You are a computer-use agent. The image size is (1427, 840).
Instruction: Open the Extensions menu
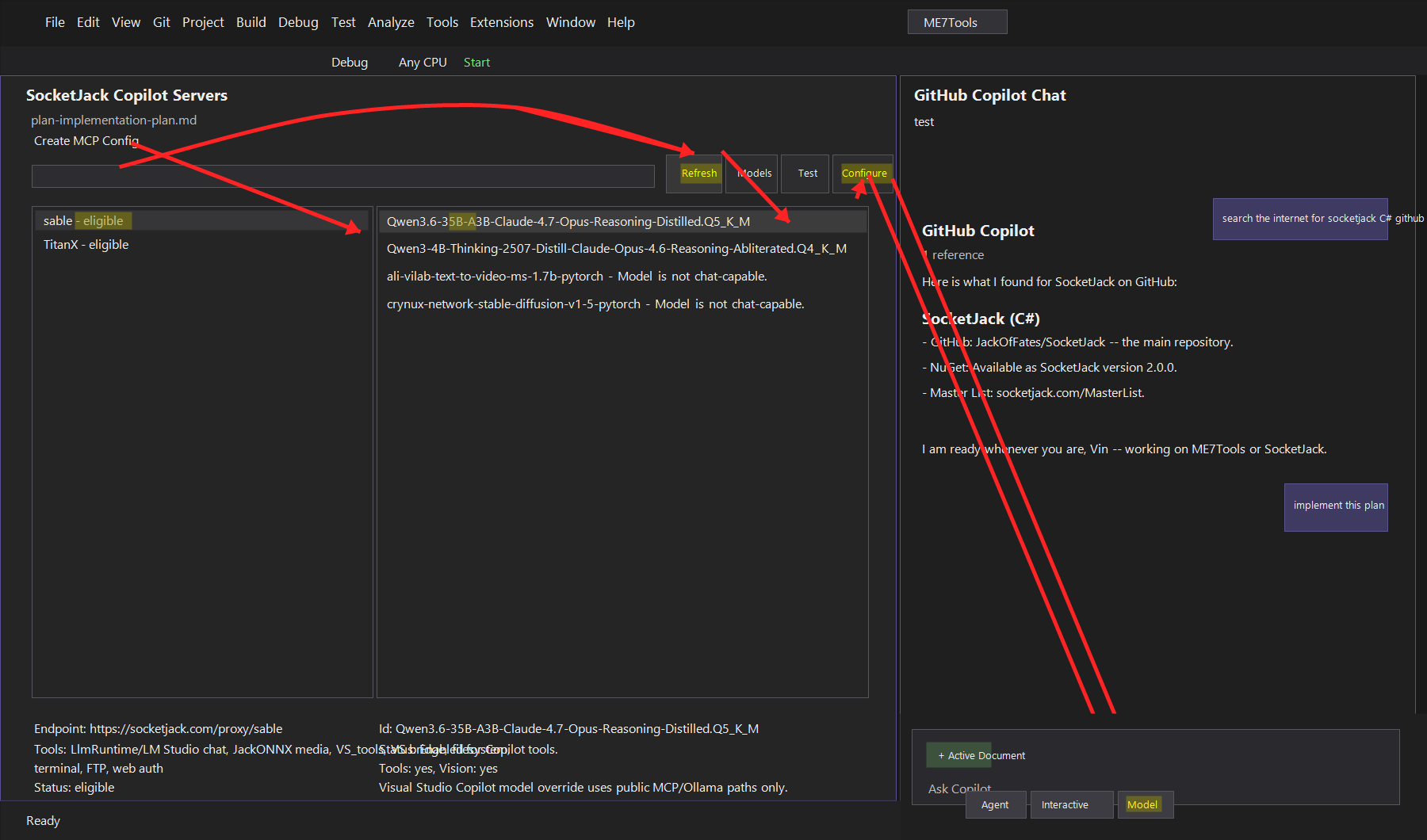coord(502,22)
